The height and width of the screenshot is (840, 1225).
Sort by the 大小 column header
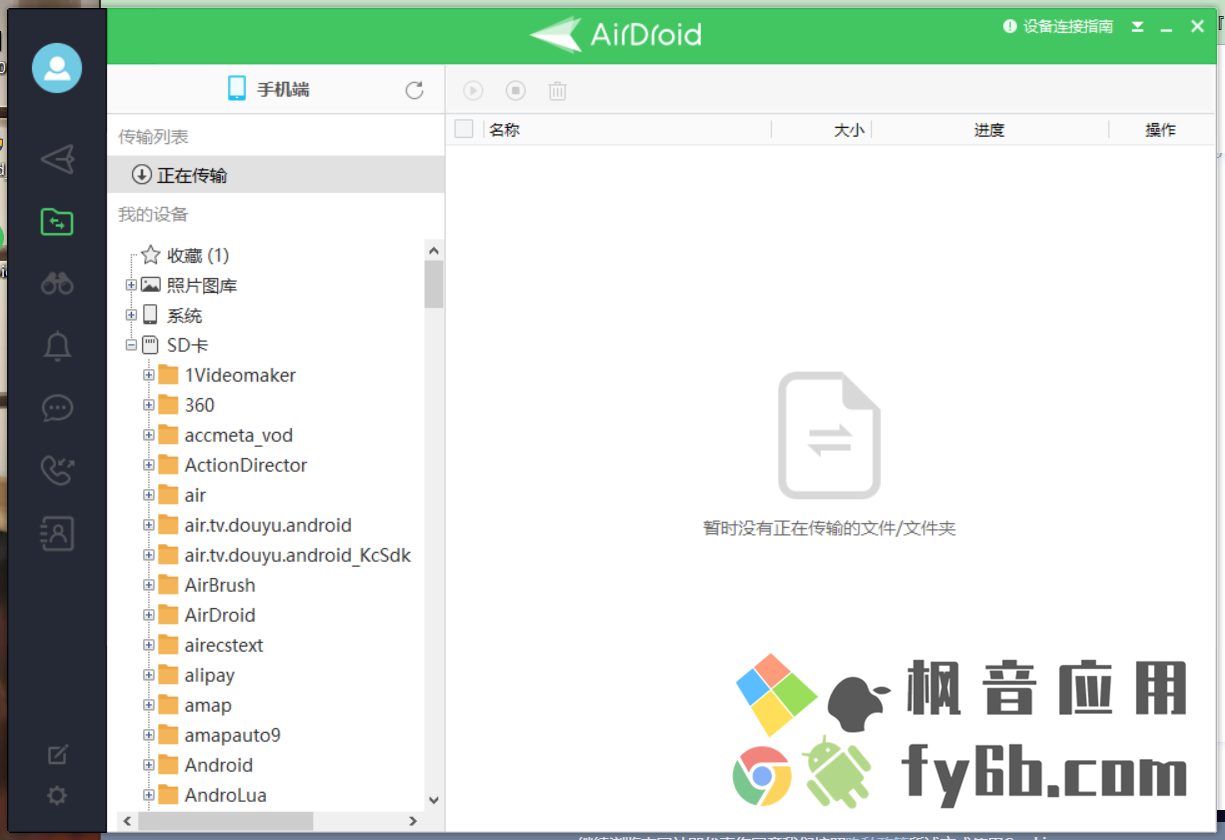849,130
